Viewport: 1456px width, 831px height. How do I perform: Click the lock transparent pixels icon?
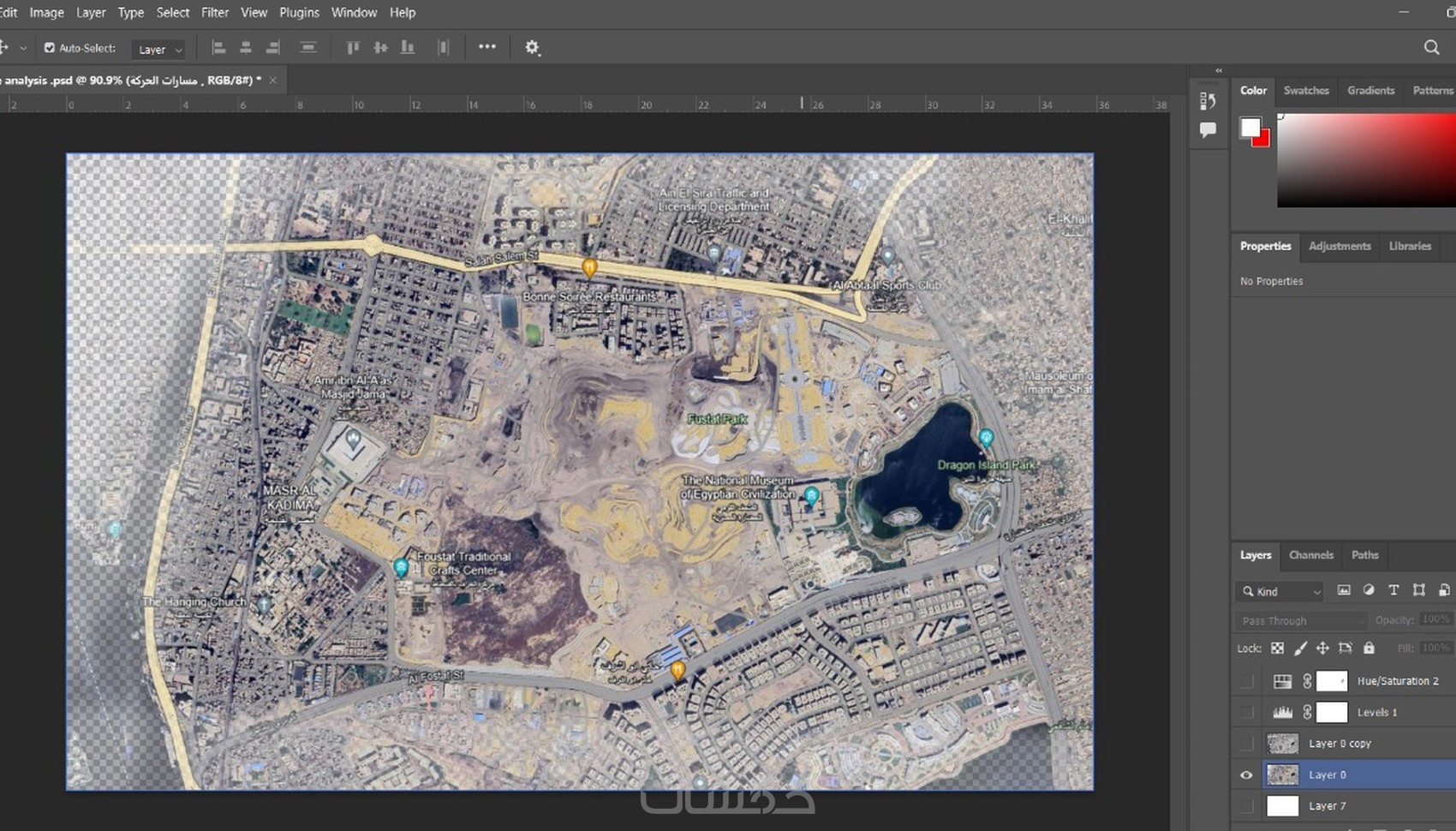click(x=1277, y=649)
